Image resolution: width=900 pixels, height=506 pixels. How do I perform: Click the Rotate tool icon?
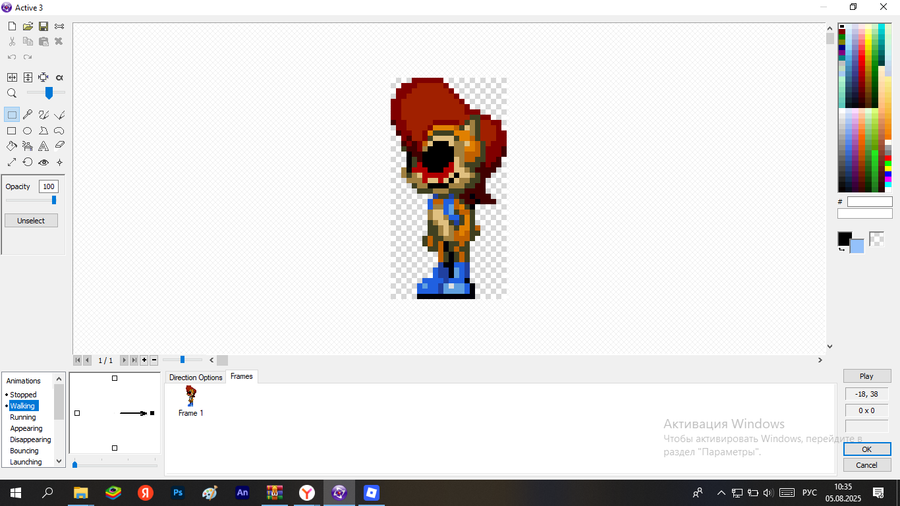click(x=28, y=162)
